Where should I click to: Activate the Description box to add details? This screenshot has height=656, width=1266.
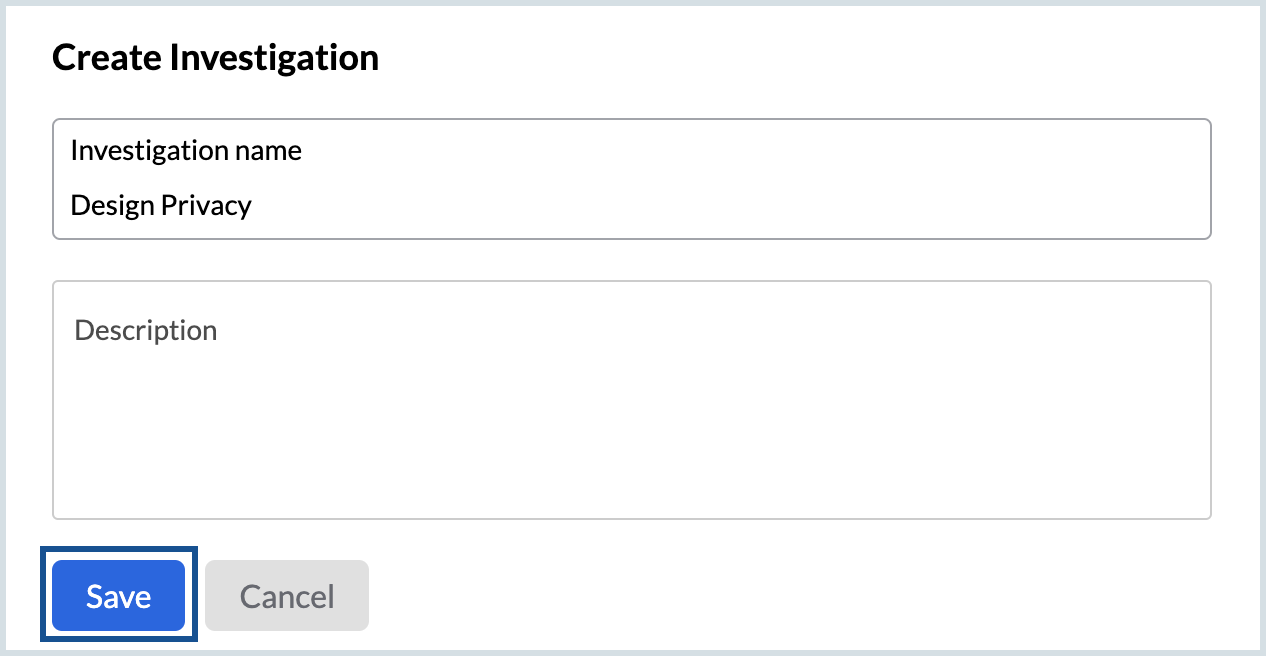point(632,400)
